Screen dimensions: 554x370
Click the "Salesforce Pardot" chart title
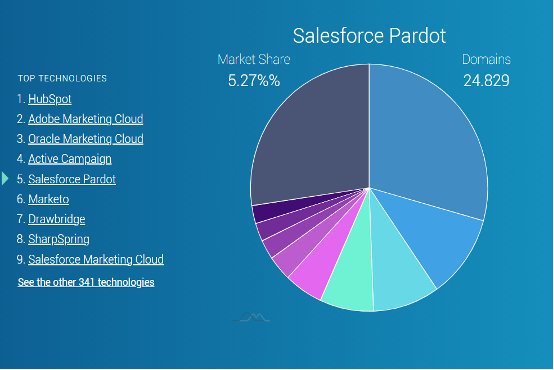pos(369,36)
